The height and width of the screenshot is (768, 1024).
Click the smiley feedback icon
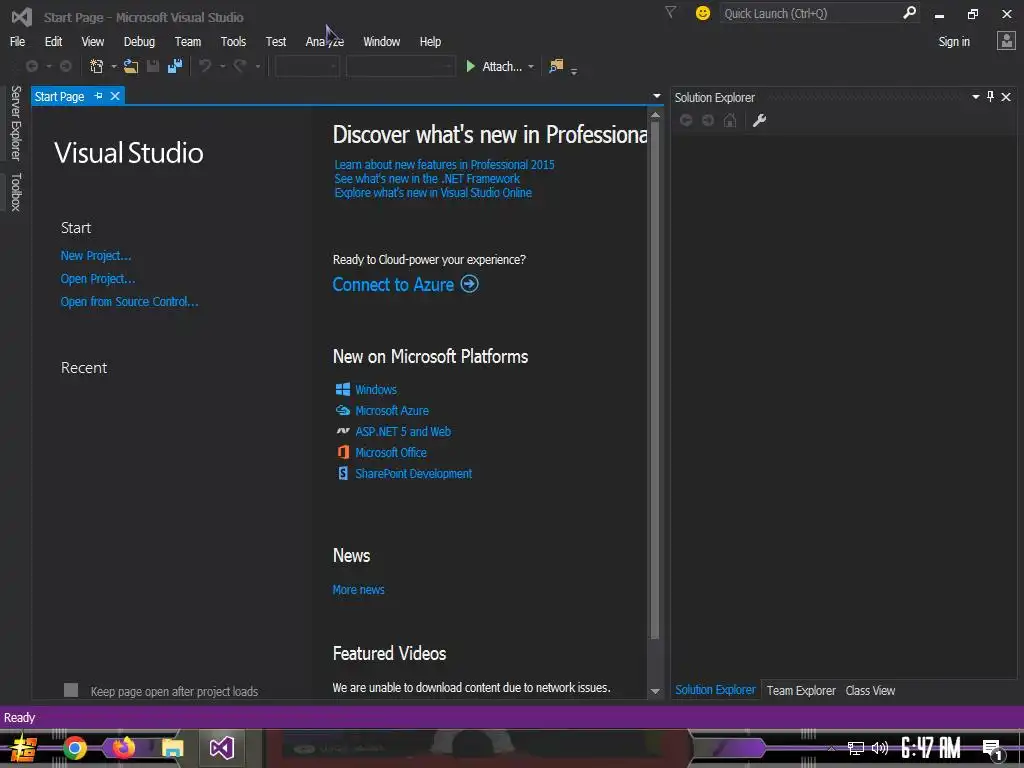pyautogui.click(x=703, y=13)
